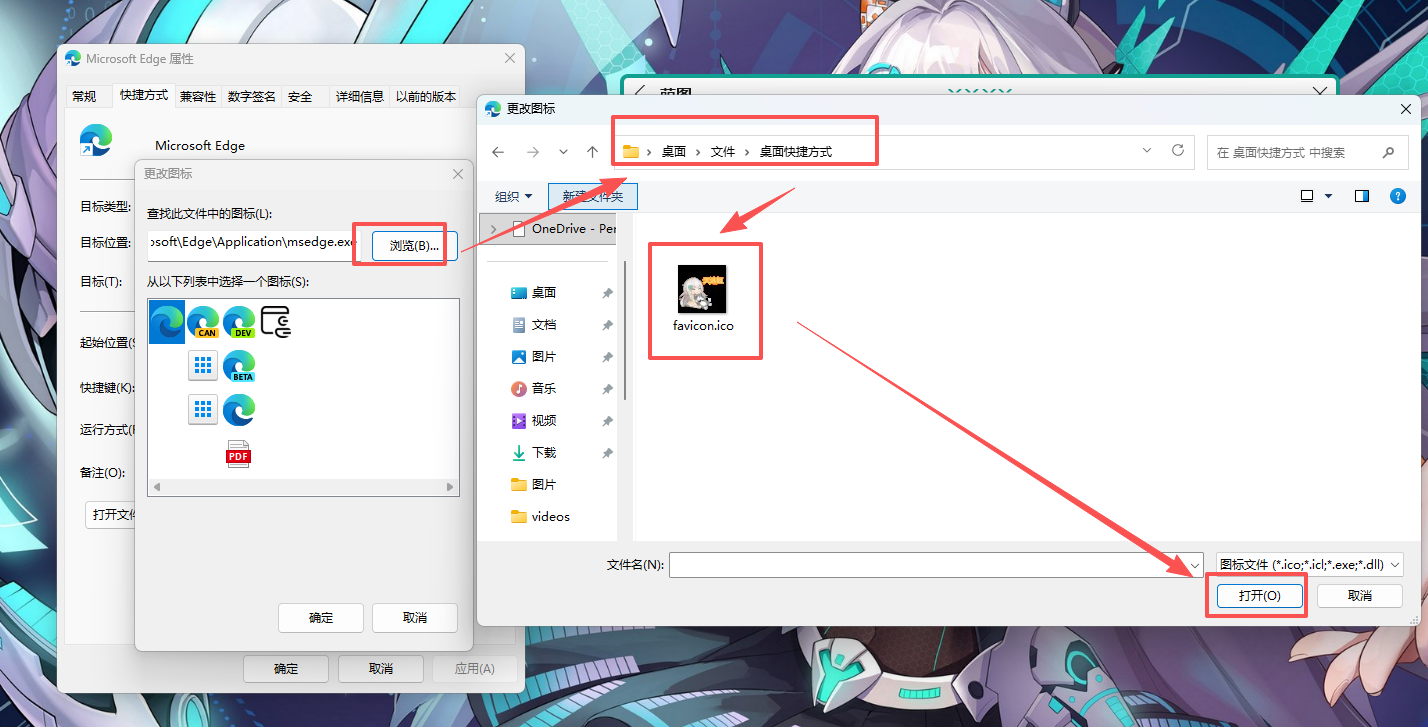Image resolution: width=1428 pixels, height=727 pixels.
Task: Switch to the 快捷方式 tab
Action: [144, 95]
